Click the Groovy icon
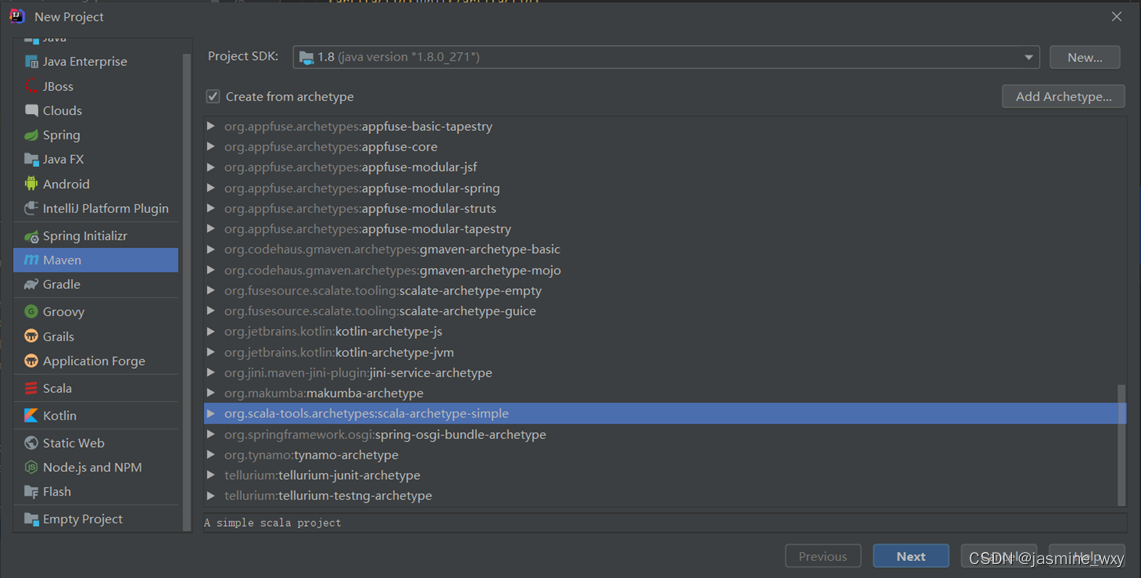Screen dimensions: 1141x578 (31, 312)
